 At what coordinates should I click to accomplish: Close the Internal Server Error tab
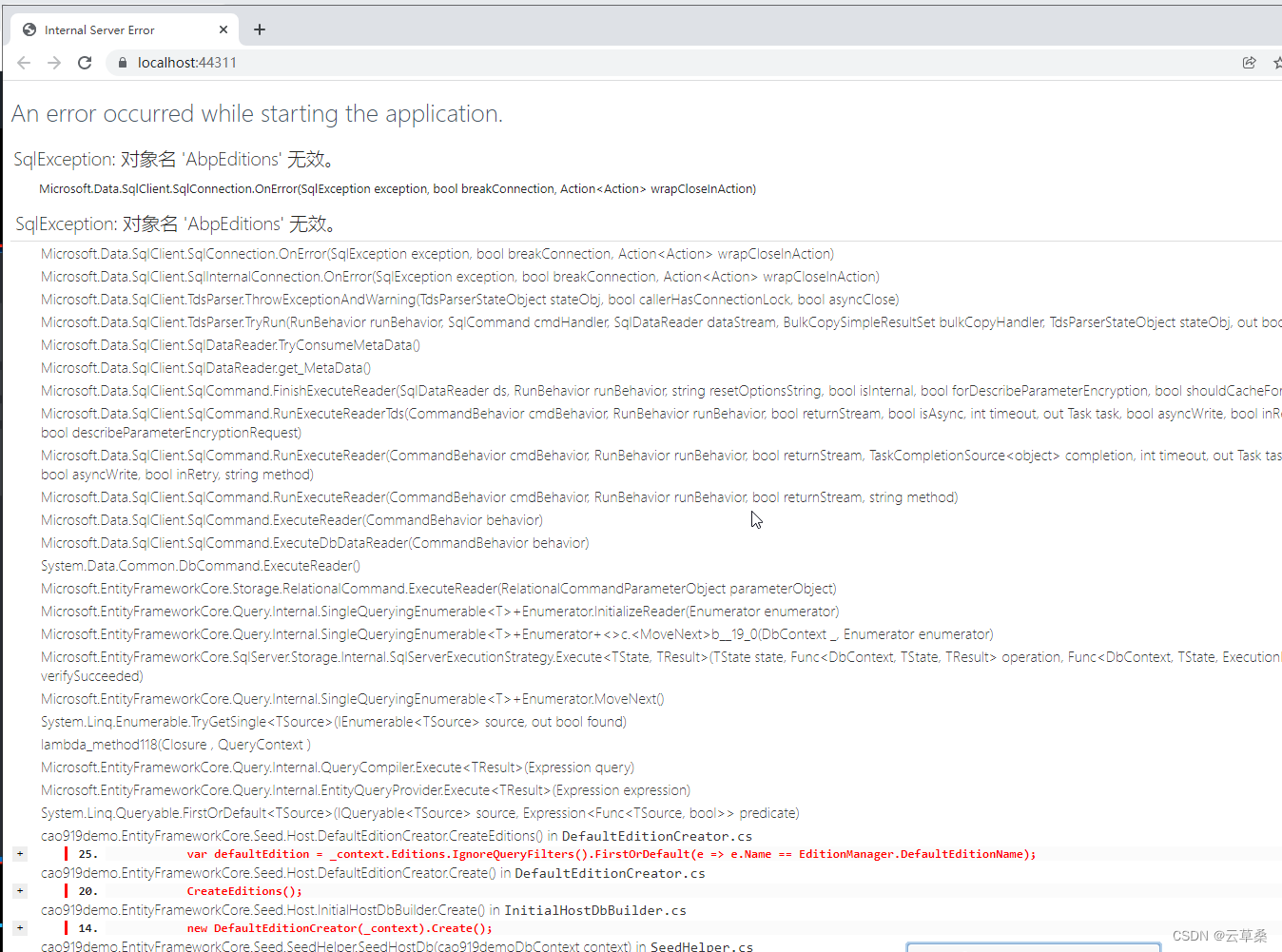point(223,29)
